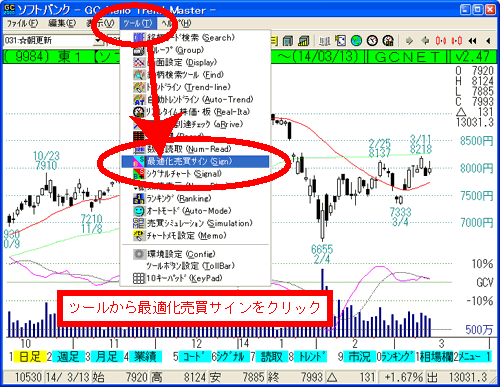Click the clock icon in the toolbar
Screen dimensions: 500x387
[372, 41]
